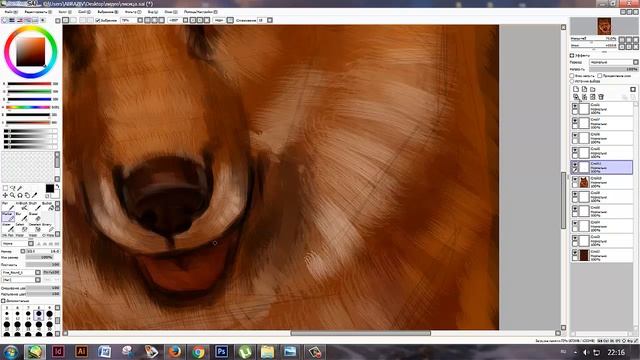This screenshot has height=360, width=640.
Task: Toggle the selection source checkbox
Action: pyautogui.click(x=572, y=81)
